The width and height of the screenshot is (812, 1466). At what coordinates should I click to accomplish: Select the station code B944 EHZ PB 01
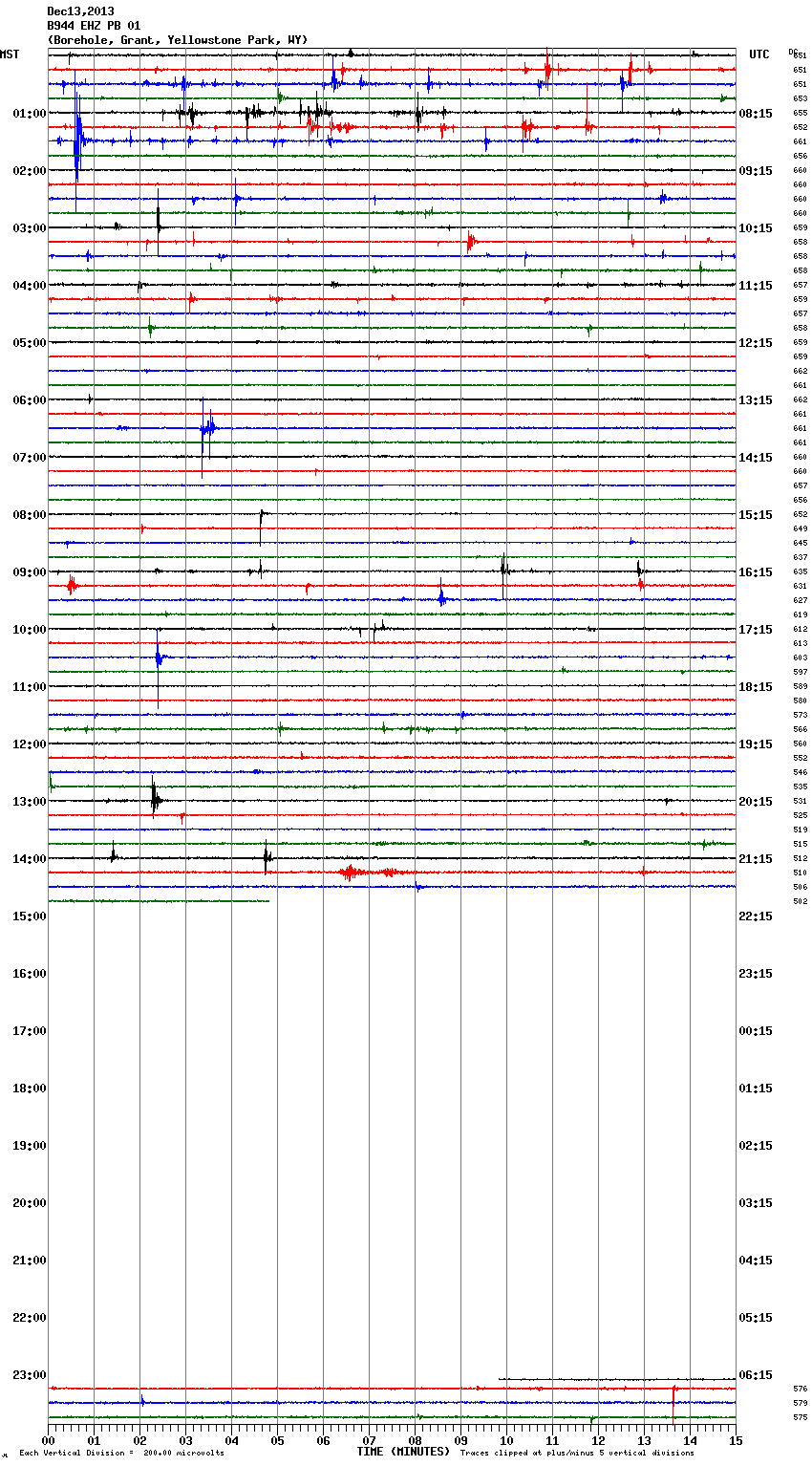[x=94, y=26]
